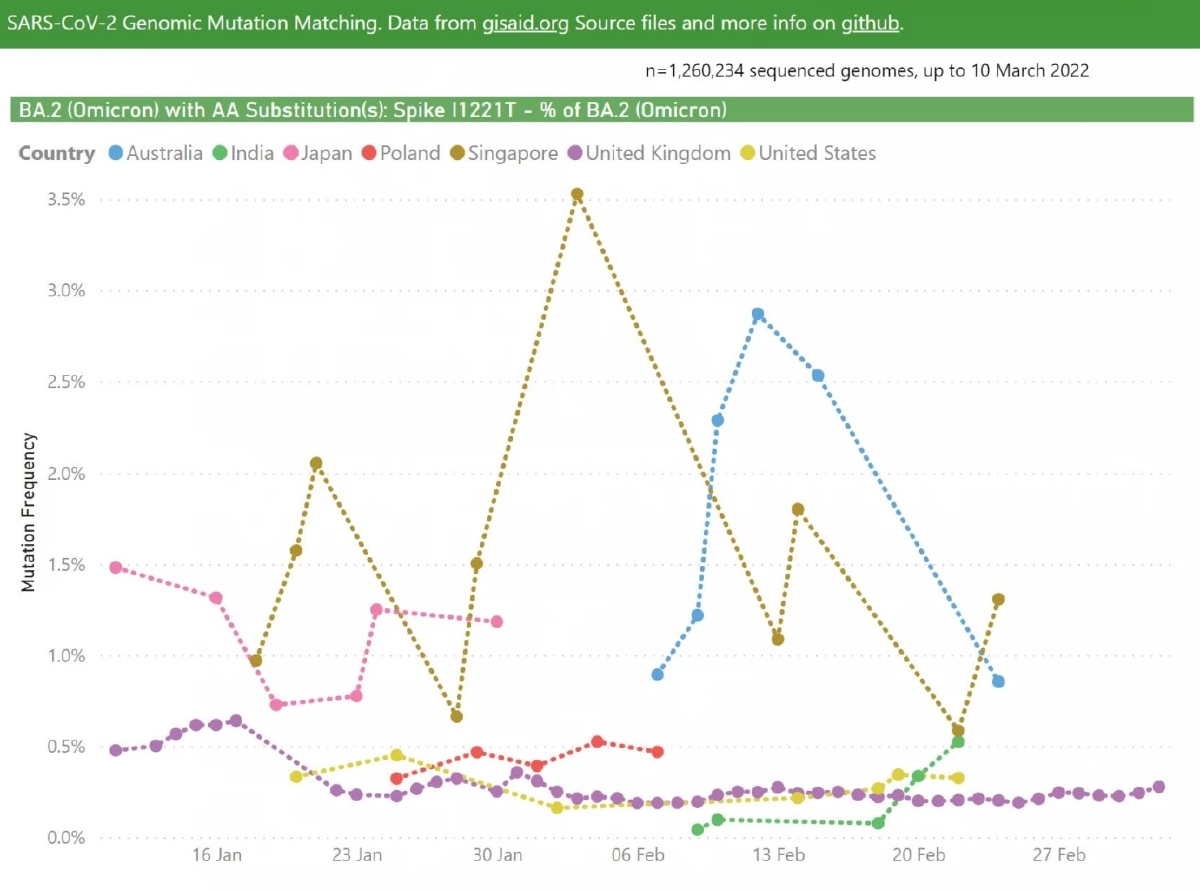Click the Mutation Frequency axis title
Viewport: 1200px width, 890px height.
point(29,511)
